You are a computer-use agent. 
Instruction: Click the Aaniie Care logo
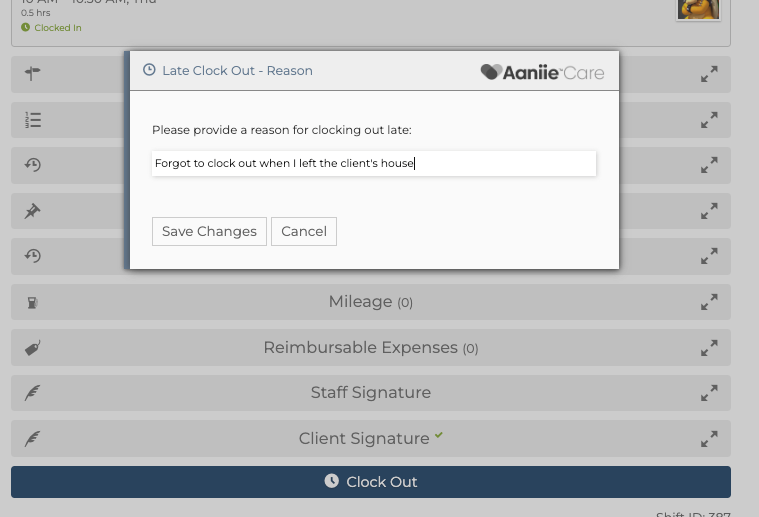542,72
